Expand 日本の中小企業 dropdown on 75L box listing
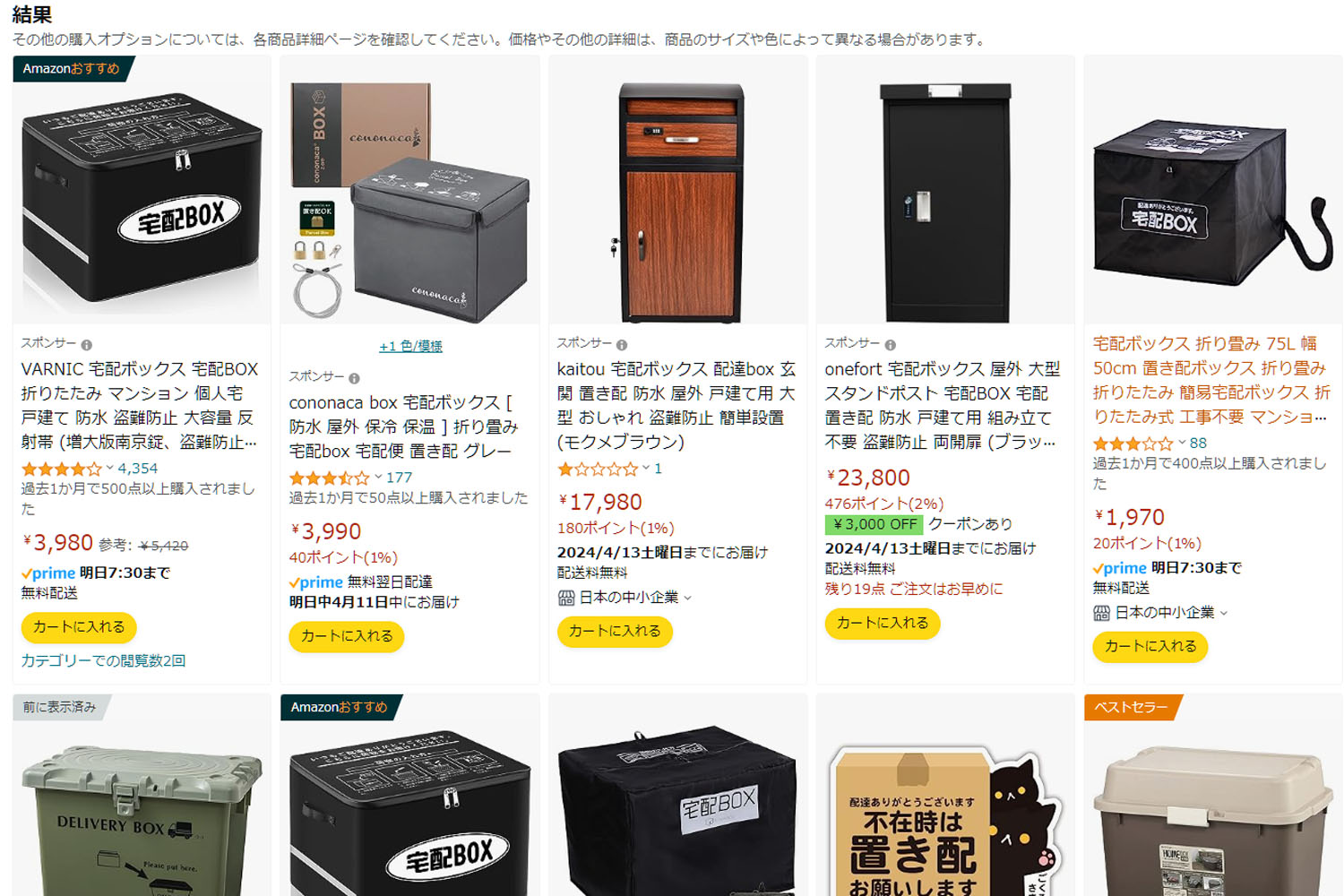 pyautogui.click(x=1223, y=613)
